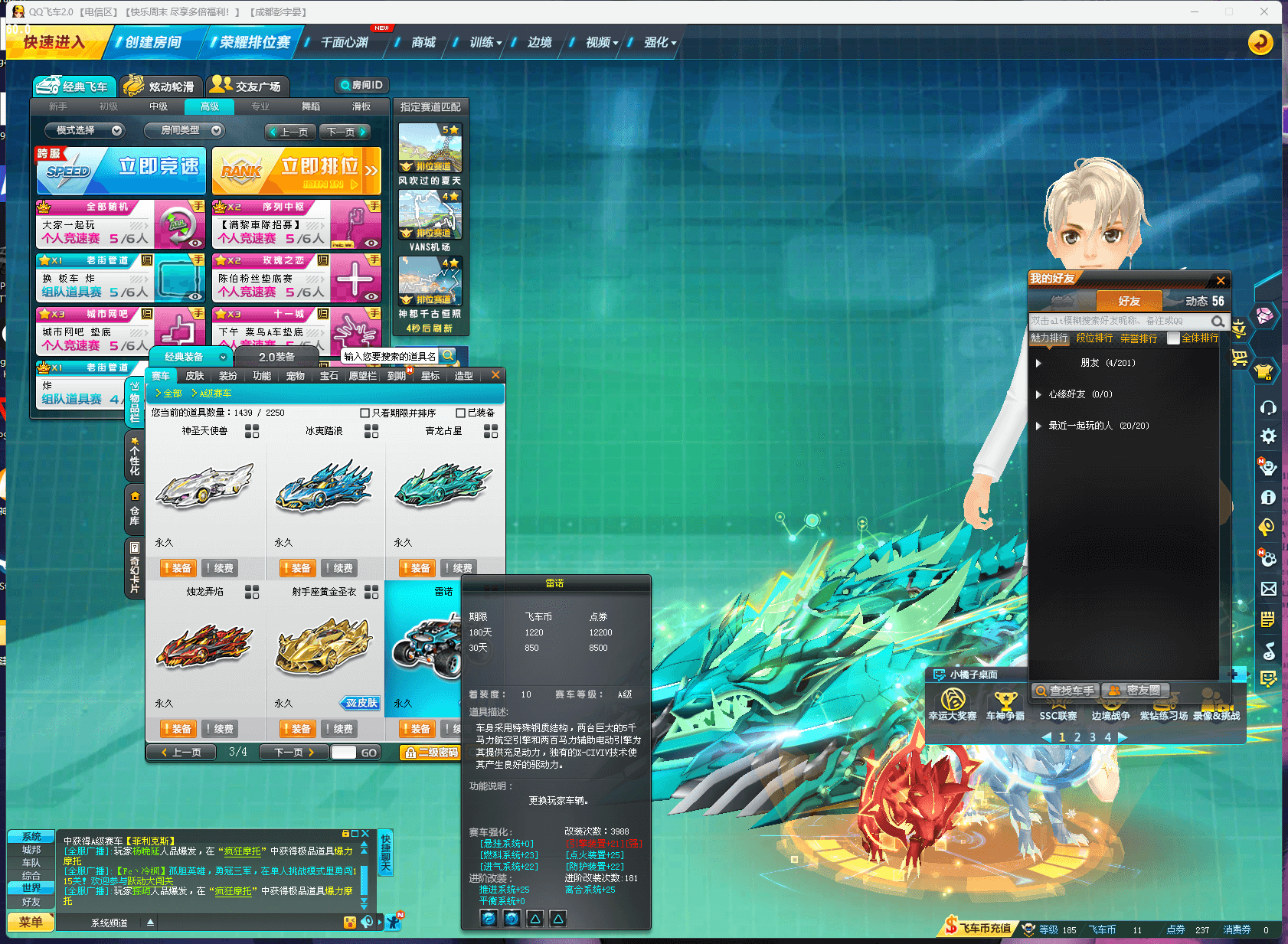This screenshot has width=1288, height=944.
Task: Switch to the 宠物 tab
Action: (x=296, y=376)
